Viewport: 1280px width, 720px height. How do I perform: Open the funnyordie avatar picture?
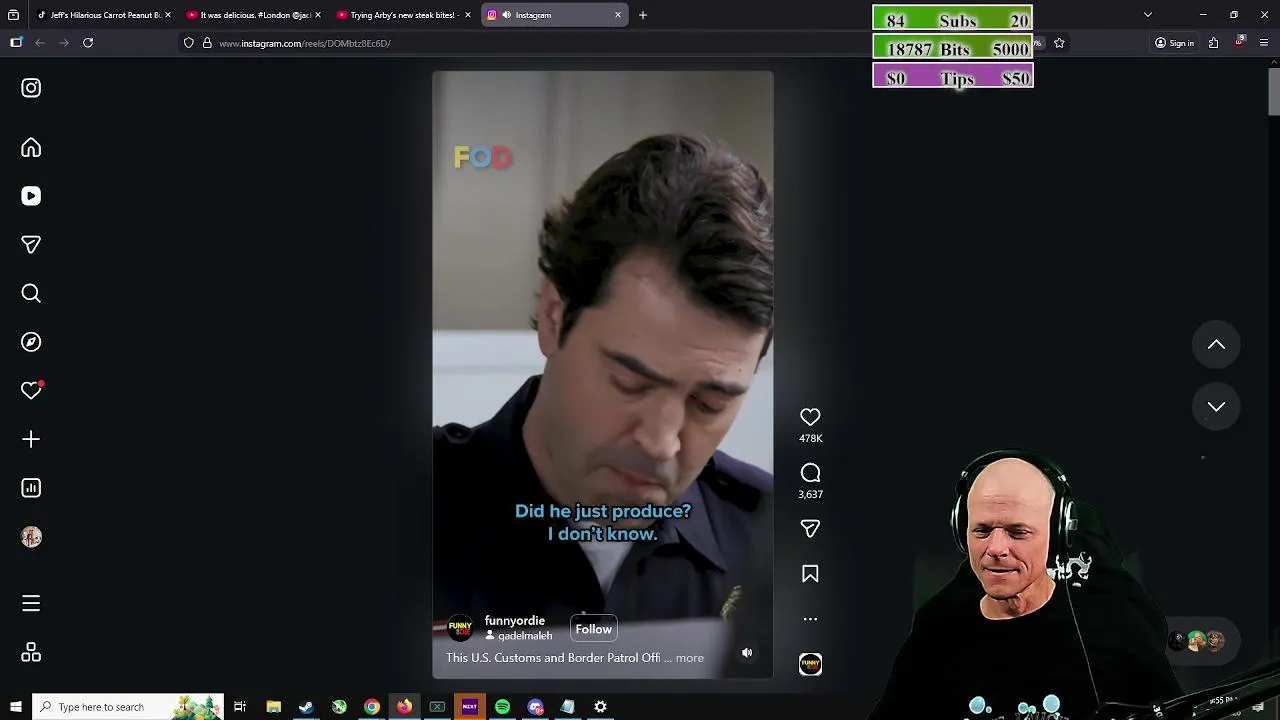click(x=460, y=628)
